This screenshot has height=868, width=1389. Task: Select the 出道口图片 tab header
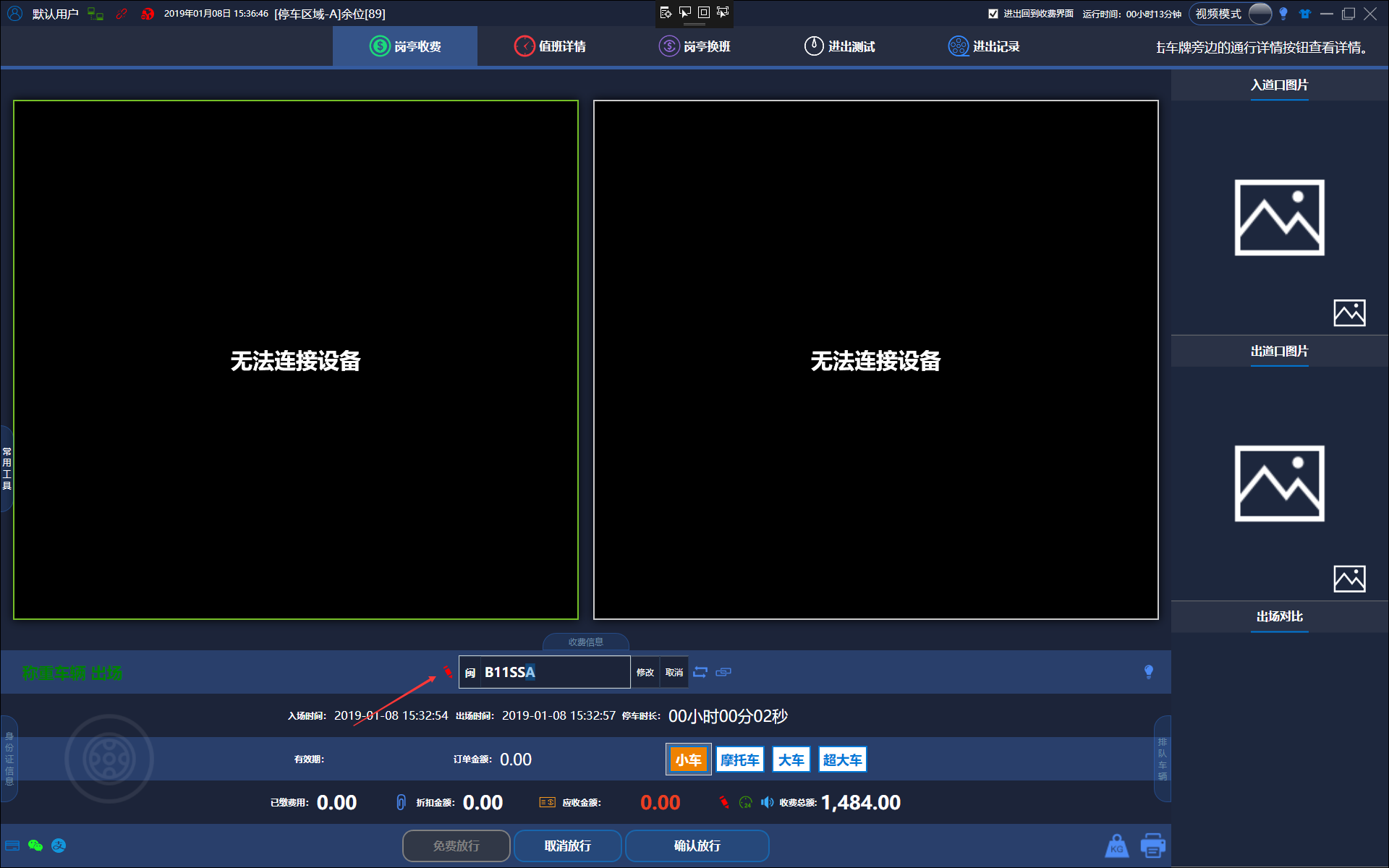1279,352
